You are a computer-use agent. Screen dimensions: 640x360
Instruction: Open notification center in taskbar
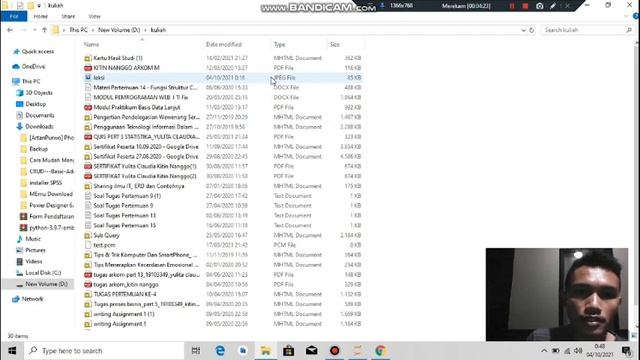[x=626, y=351]
